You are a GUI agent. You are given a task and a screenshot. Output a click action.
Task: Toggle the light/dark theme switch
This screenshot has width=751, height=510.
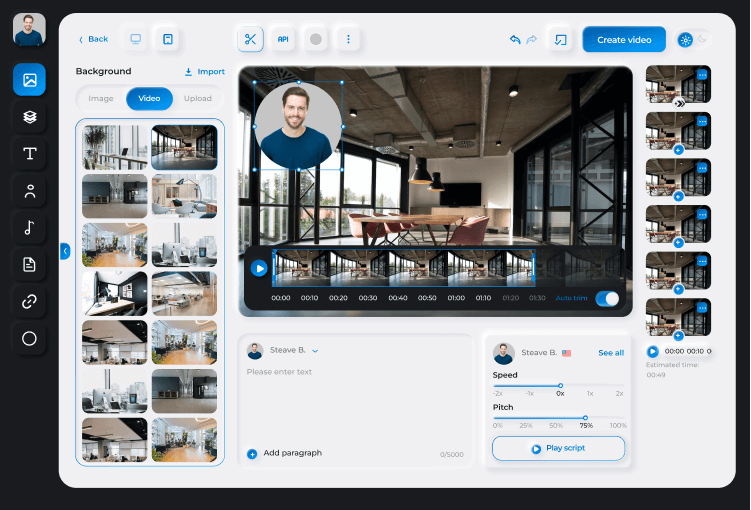pyautogui.click(x=693, y=40)
